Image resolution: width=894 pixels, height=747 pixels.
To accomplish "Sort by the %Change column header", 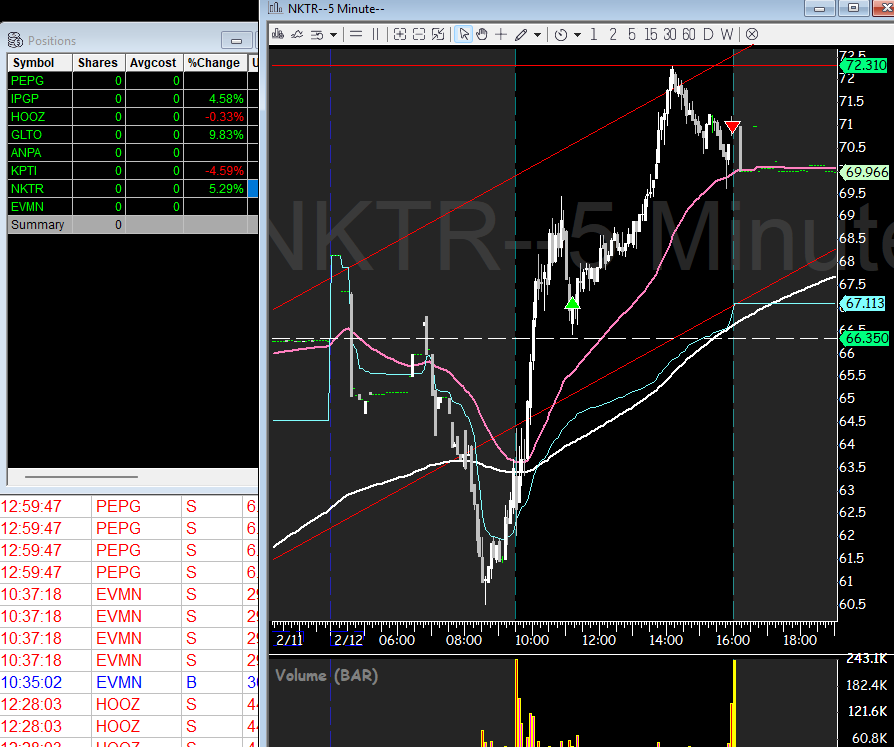I will click(214, 63).
